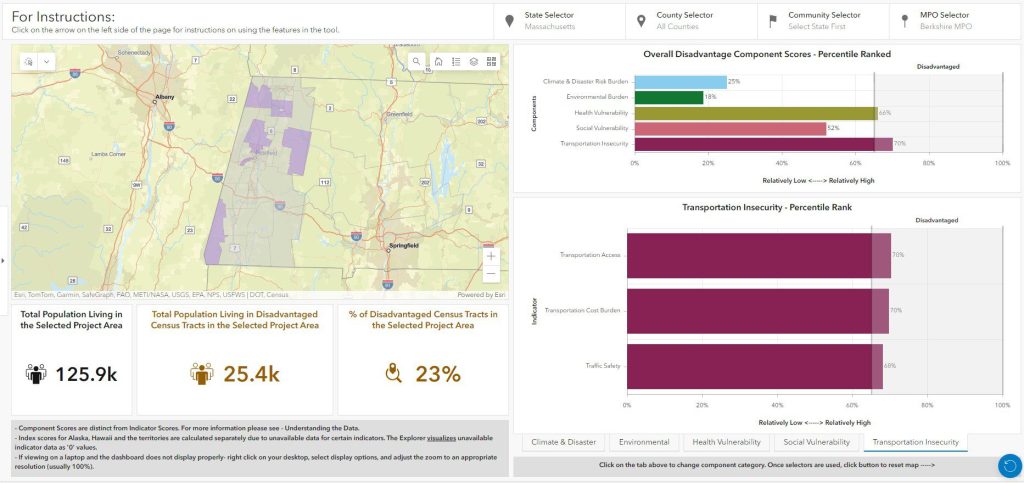Screen dimensions: 1024x483
Task: Click the reset map round button
Action: pyautogui.click(x=1010, y=466)
